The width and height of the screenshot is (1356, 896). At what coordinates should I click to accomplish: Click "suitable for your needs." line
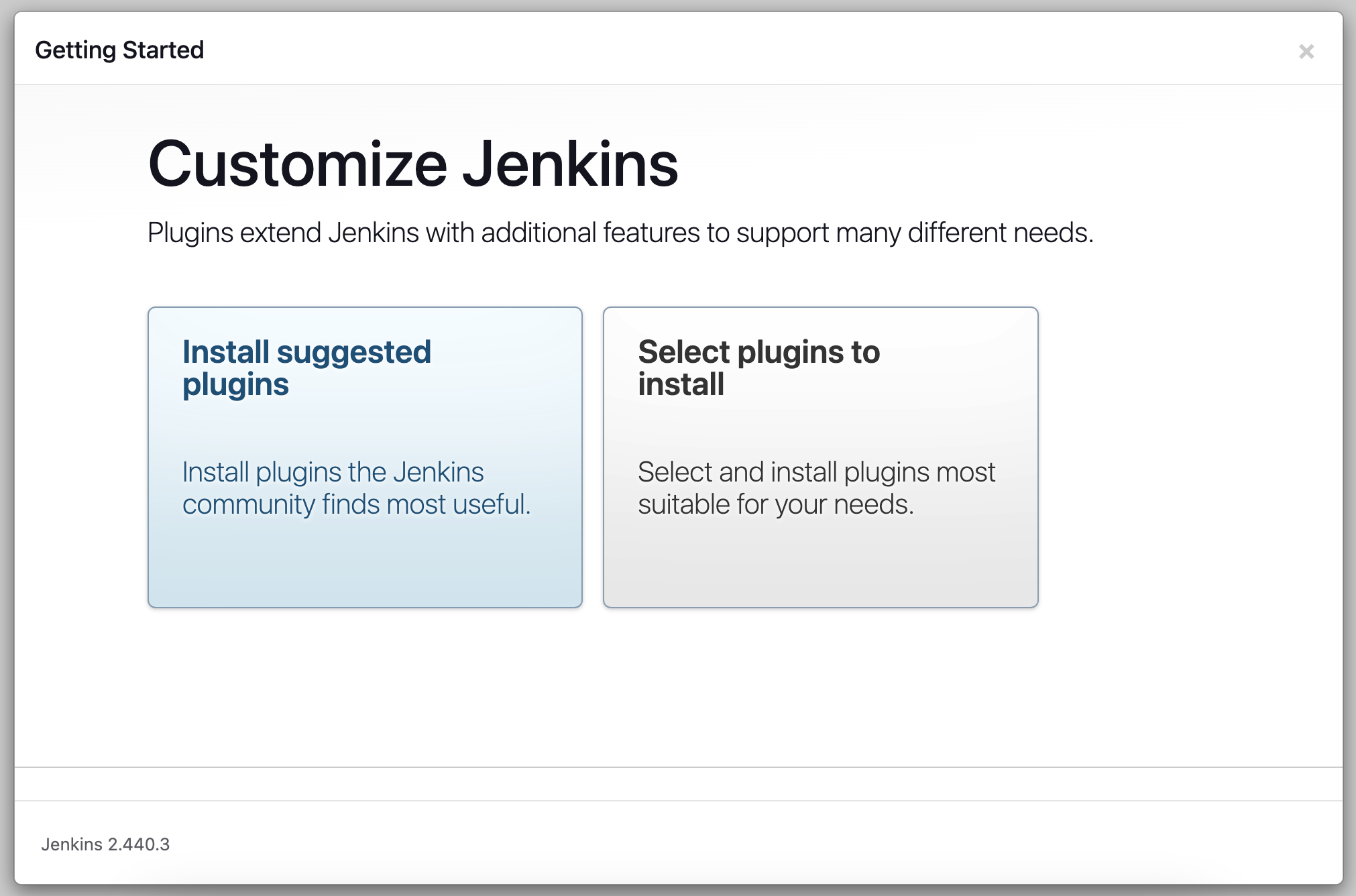[x=776, y=504]
